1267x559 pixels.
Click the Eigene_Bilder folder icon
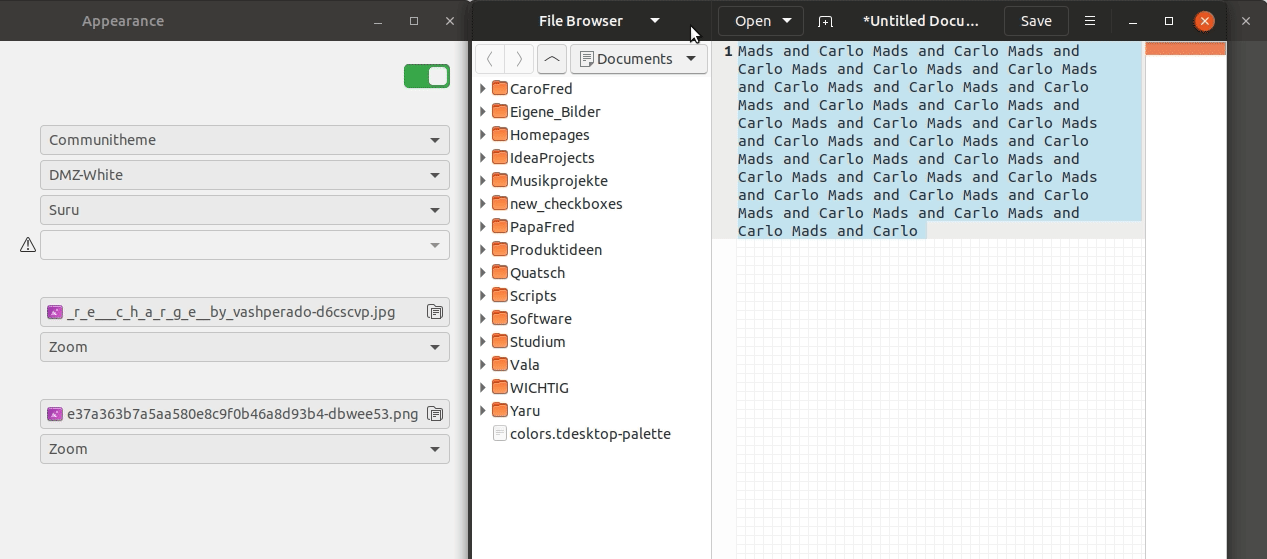point(500,111)
